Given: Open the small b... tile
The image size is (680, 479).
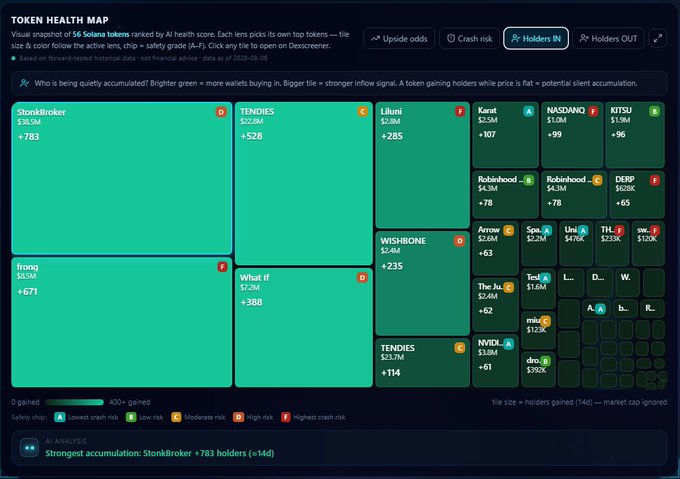Looking at the screenshot, I should 625,309.
